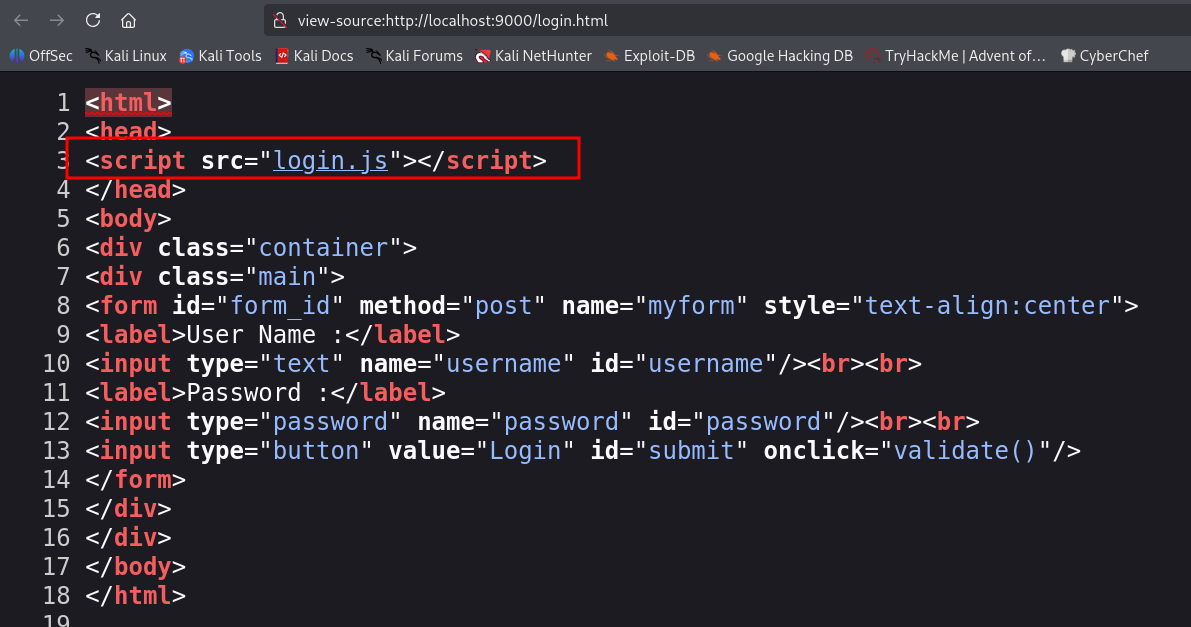This screenshot has width=1191, height=627.
Task: Click the CyberChef chef-hat bookmark icon
Action: pos(1066,56)
